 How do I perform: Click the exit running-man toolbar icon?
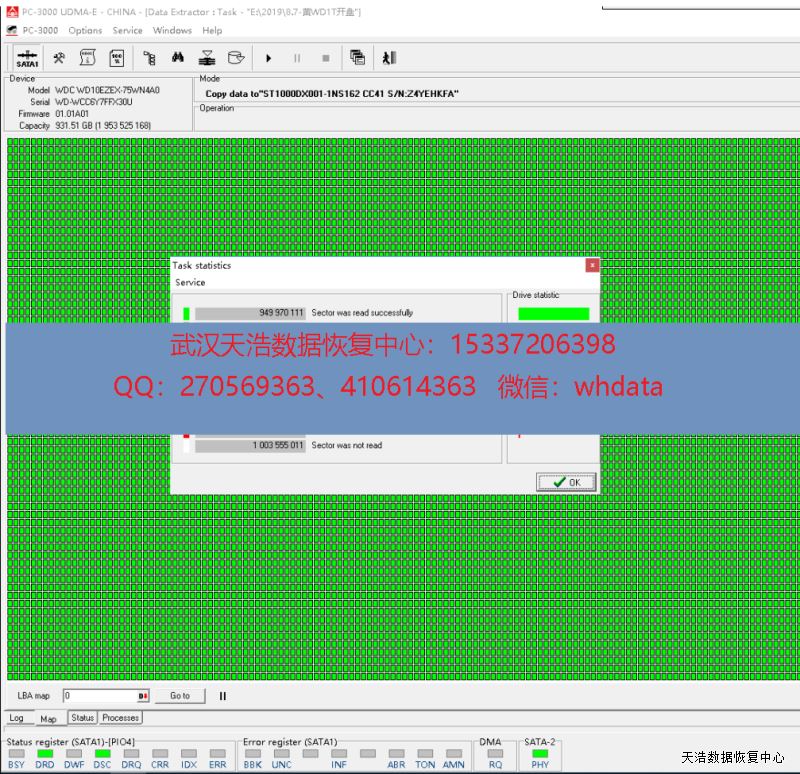pos(389,58)
